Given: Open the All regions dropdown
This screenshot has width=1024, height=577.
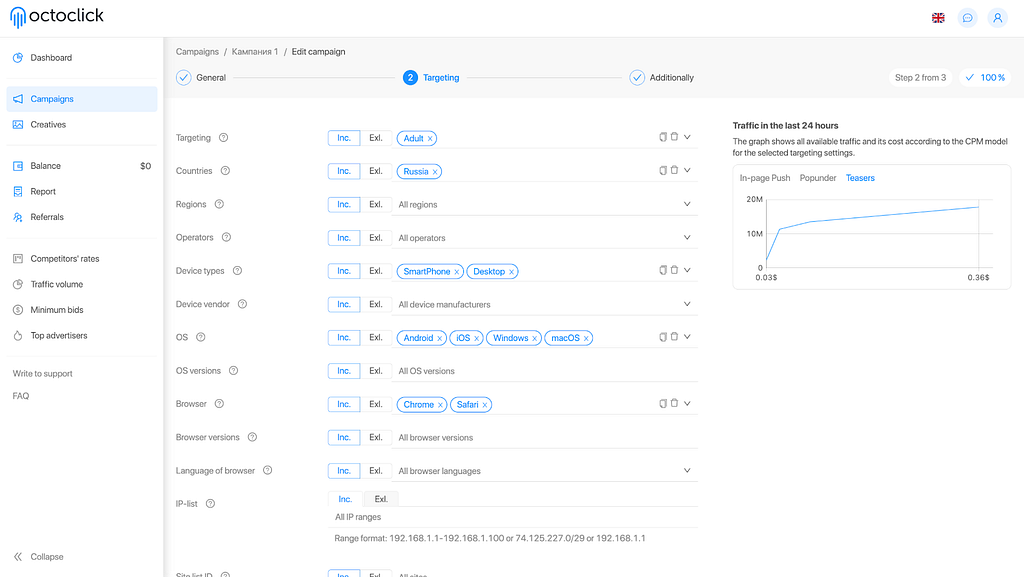Looking at the screenshot, I should [545, 204].
